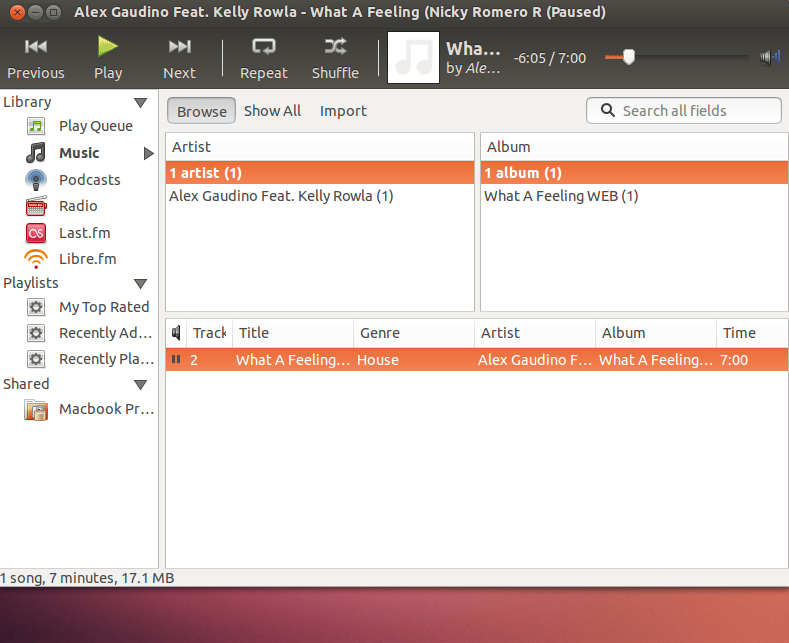Image resolution: width=789 pixels, height=643 pixels.
Task: Click the Search all fields box
Action: 684,111
